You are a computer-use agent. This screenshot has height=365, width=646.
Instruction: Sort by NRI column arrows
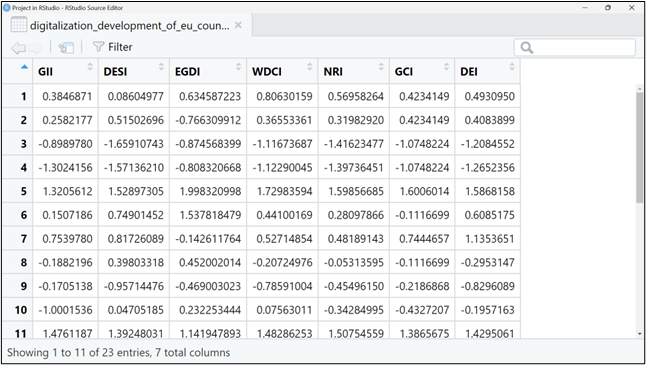point(381,66)
